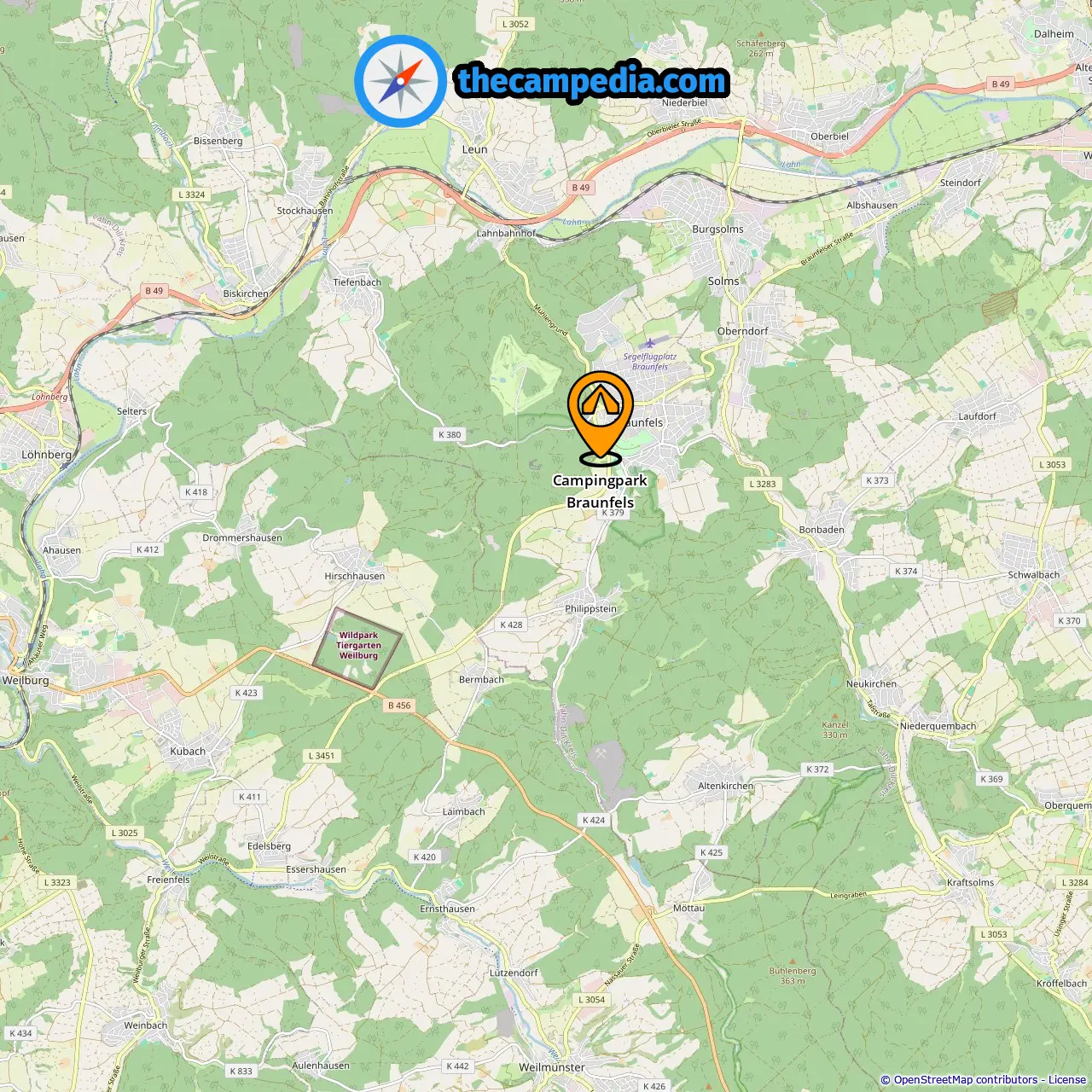Click the K 380 road shield

[x=450, y=434]
